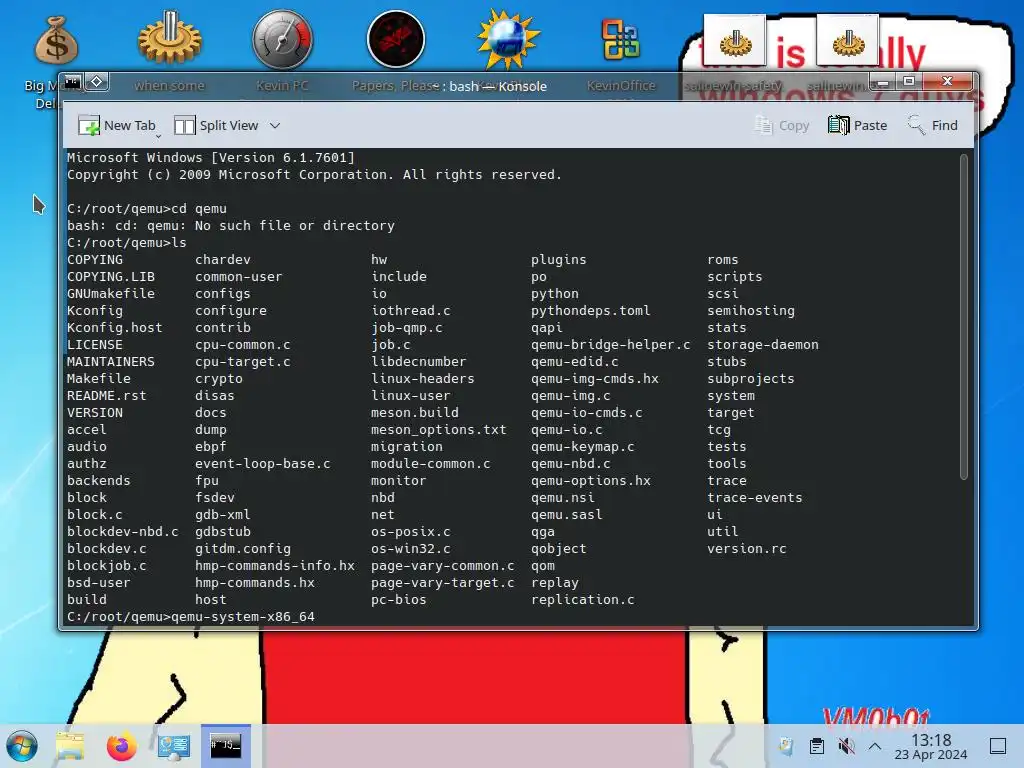The image size is (1024, 768).
Task: Click the muted volume tray icon
Action: pos(846,746)
